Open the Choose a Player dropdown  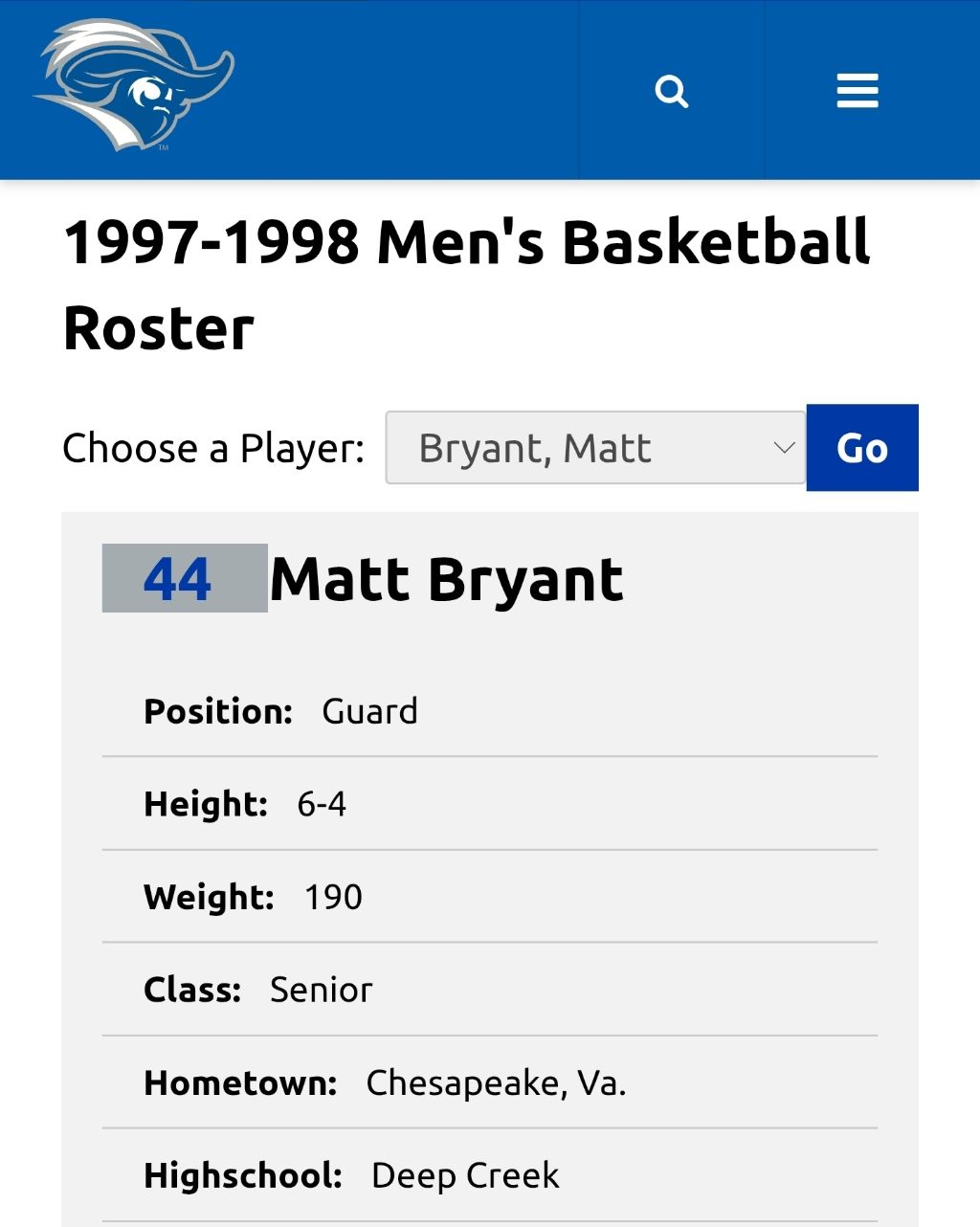pyautogui.click(x=595, y=448)
